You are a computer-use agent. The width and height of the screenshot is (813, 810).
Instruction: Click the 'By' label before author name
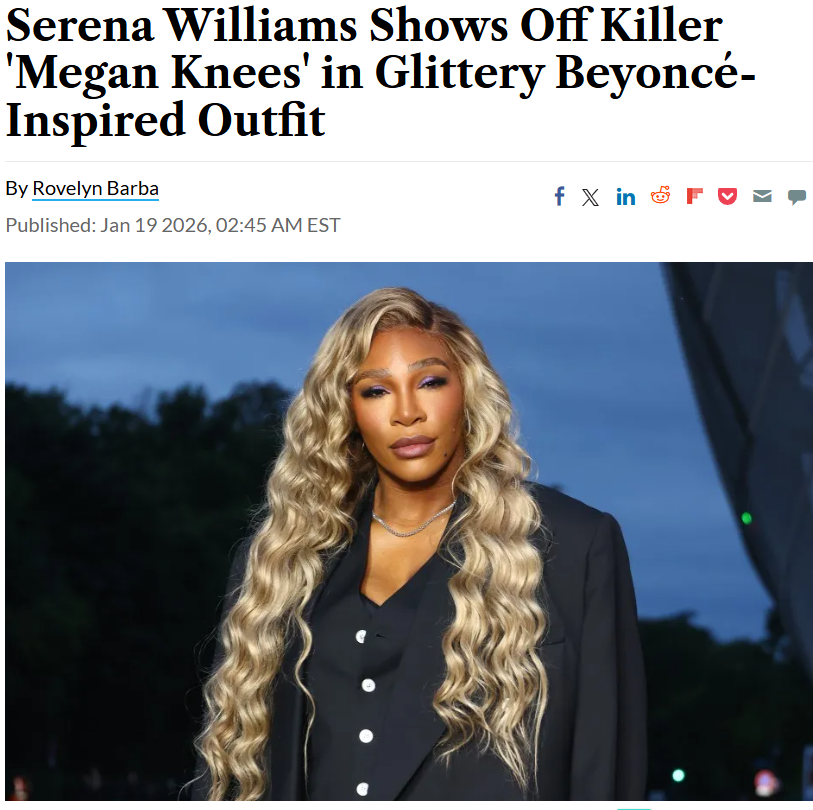(x=16, y=188)
